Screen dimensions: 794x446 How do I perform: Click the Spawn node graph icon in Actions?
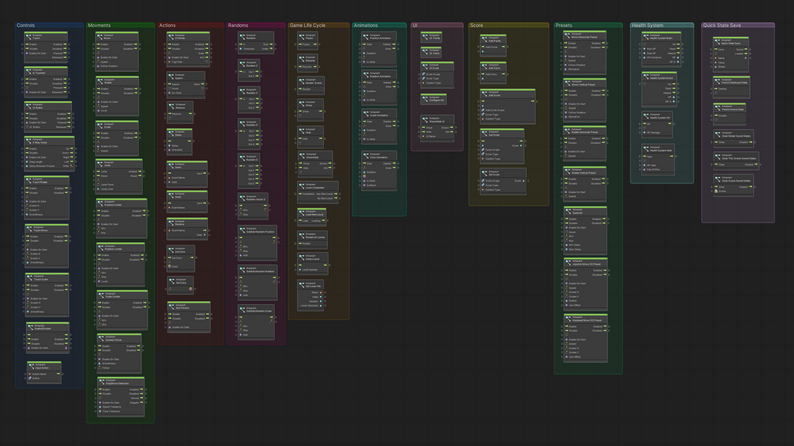171,77
